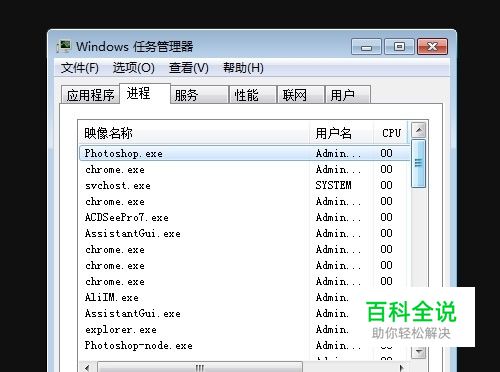The height and width of the screenshot is (372, 500).
Task: Click the user name of Photoshop.exe
Action: pos(338,153)
